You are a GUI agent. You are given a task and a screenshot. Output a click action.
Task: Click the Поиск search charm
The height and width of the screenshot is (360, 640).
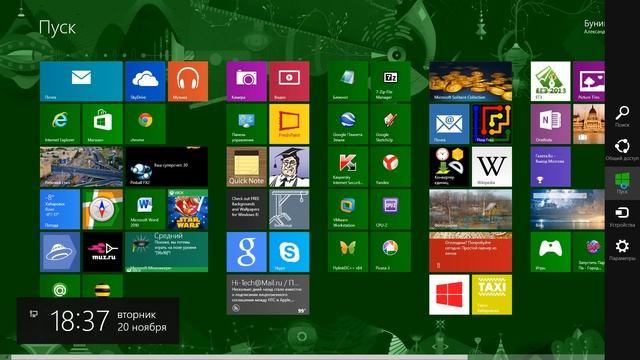point(622,117)
